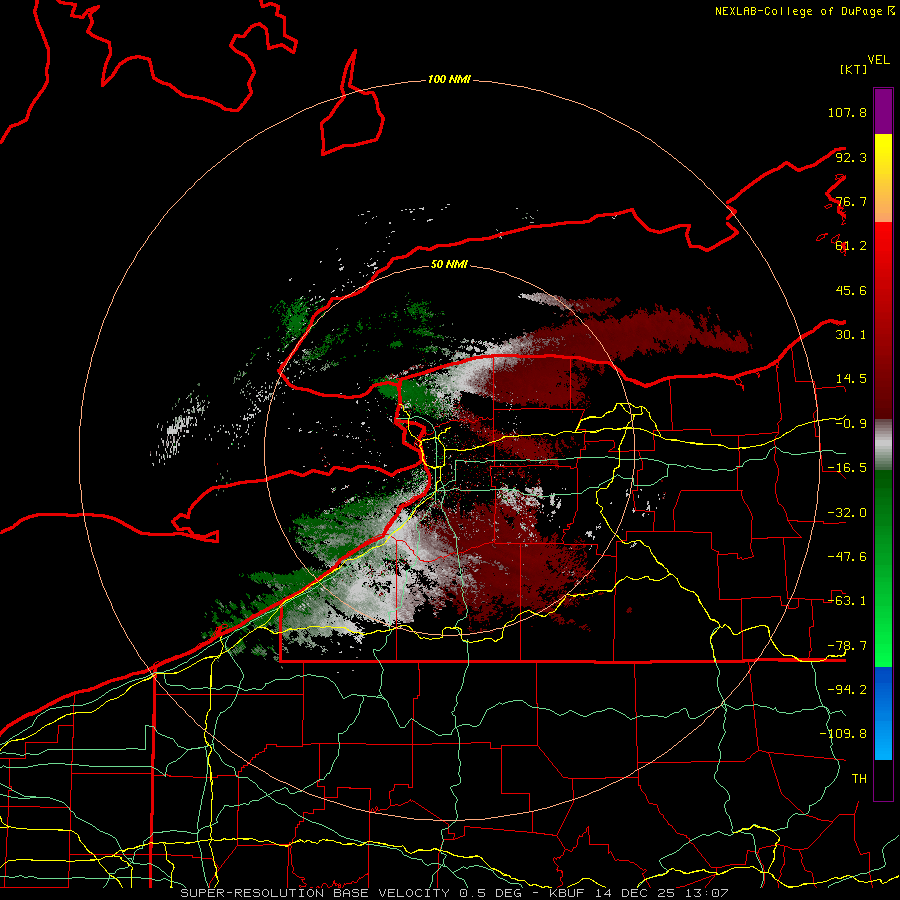Click the 14.5 velocity scale value
Image resolution: width=900 pixels, height=900 pixels.
coord(851,379)
